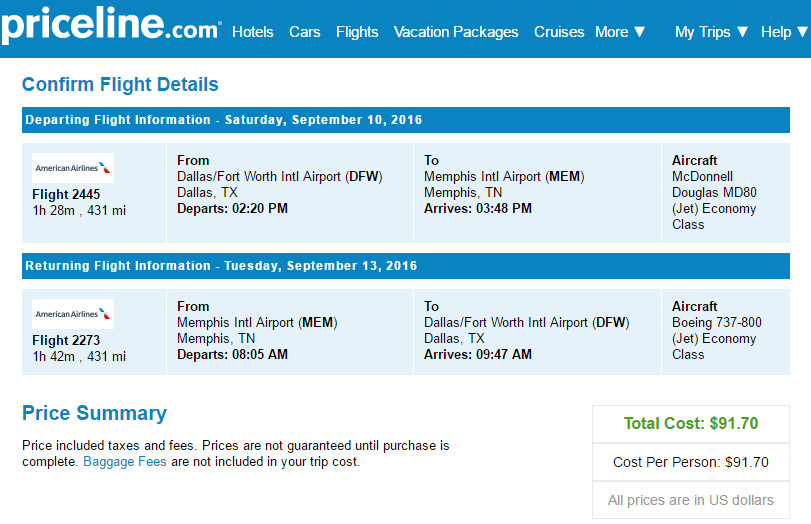Viewport: 811px width, 524px height.
Task: Open the Flights navigation link
Action: coord(357,32)
